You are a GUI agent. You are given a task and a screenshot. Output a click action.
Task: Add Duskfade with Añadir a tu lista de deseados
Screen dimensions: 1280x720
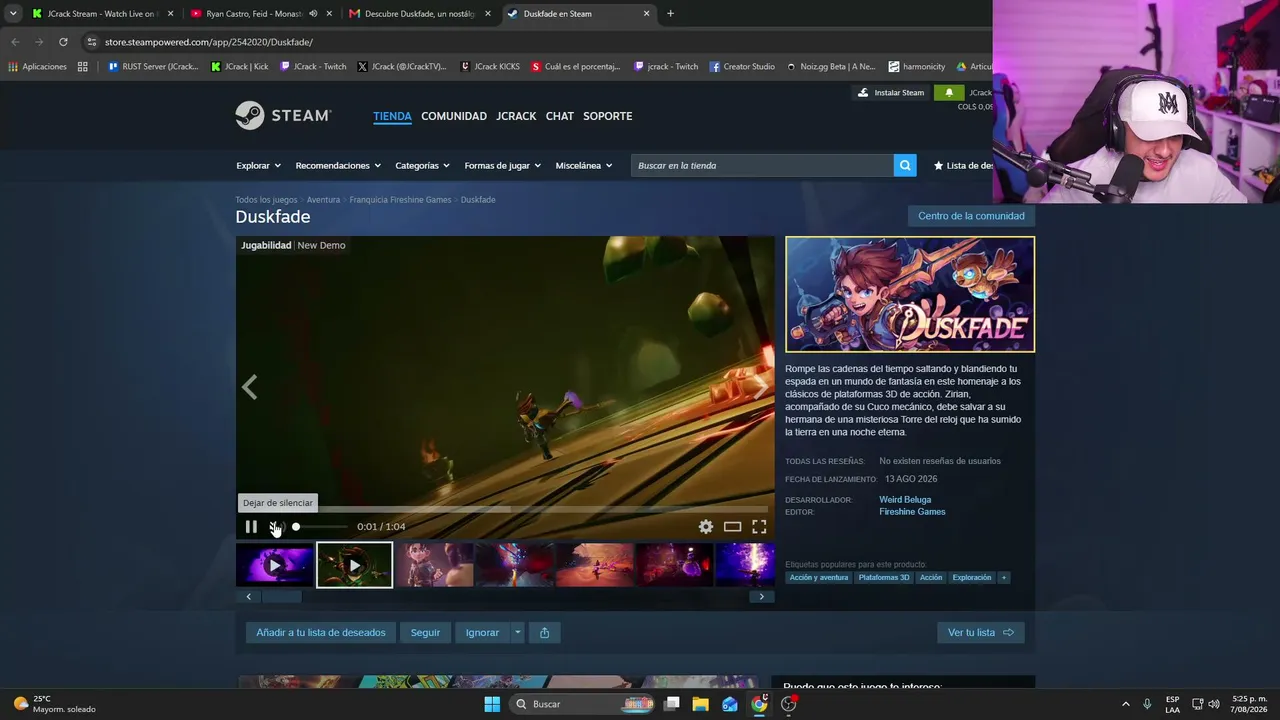tap(321, 632)
